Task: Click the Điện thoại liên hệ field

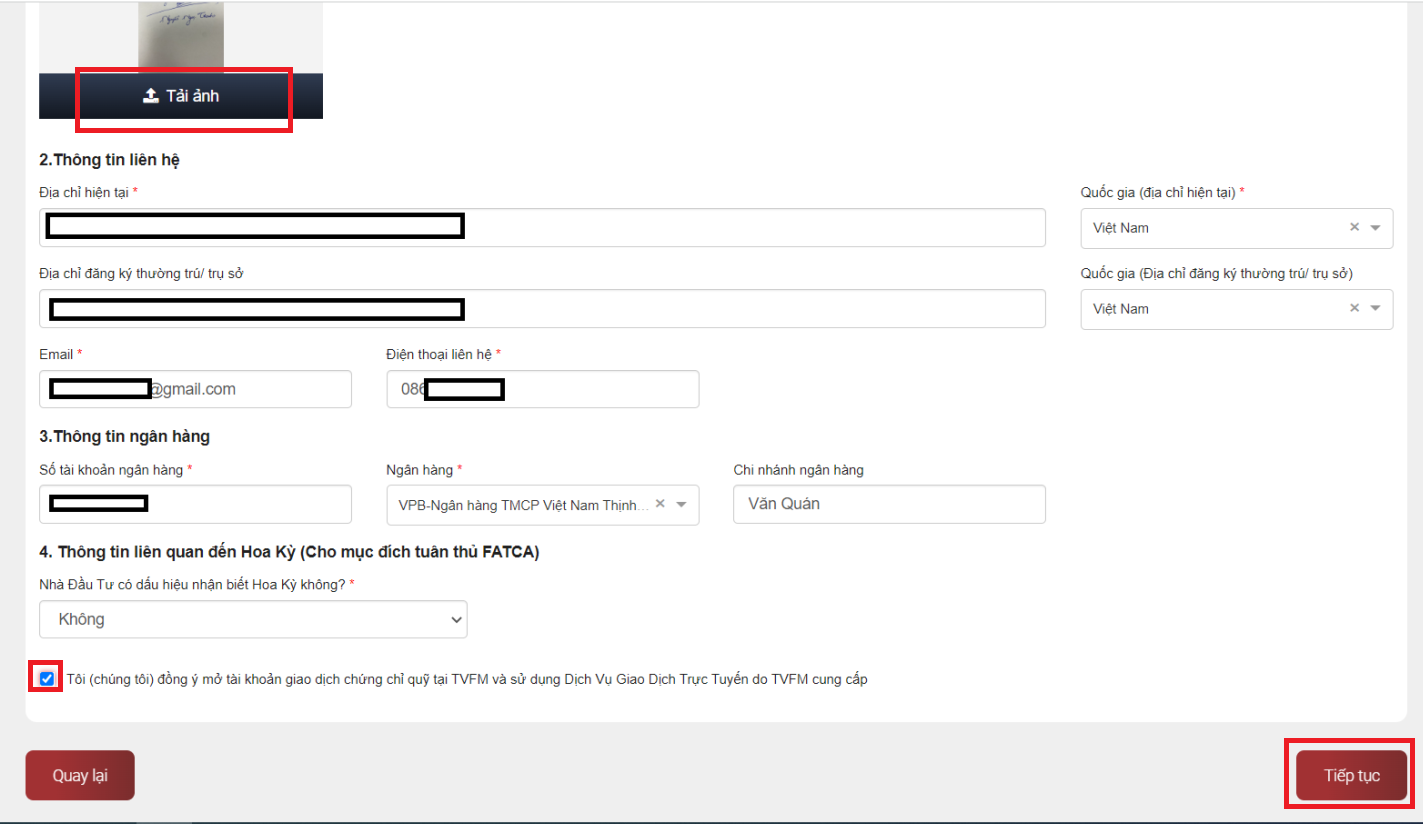Action: tap(600, 389)
